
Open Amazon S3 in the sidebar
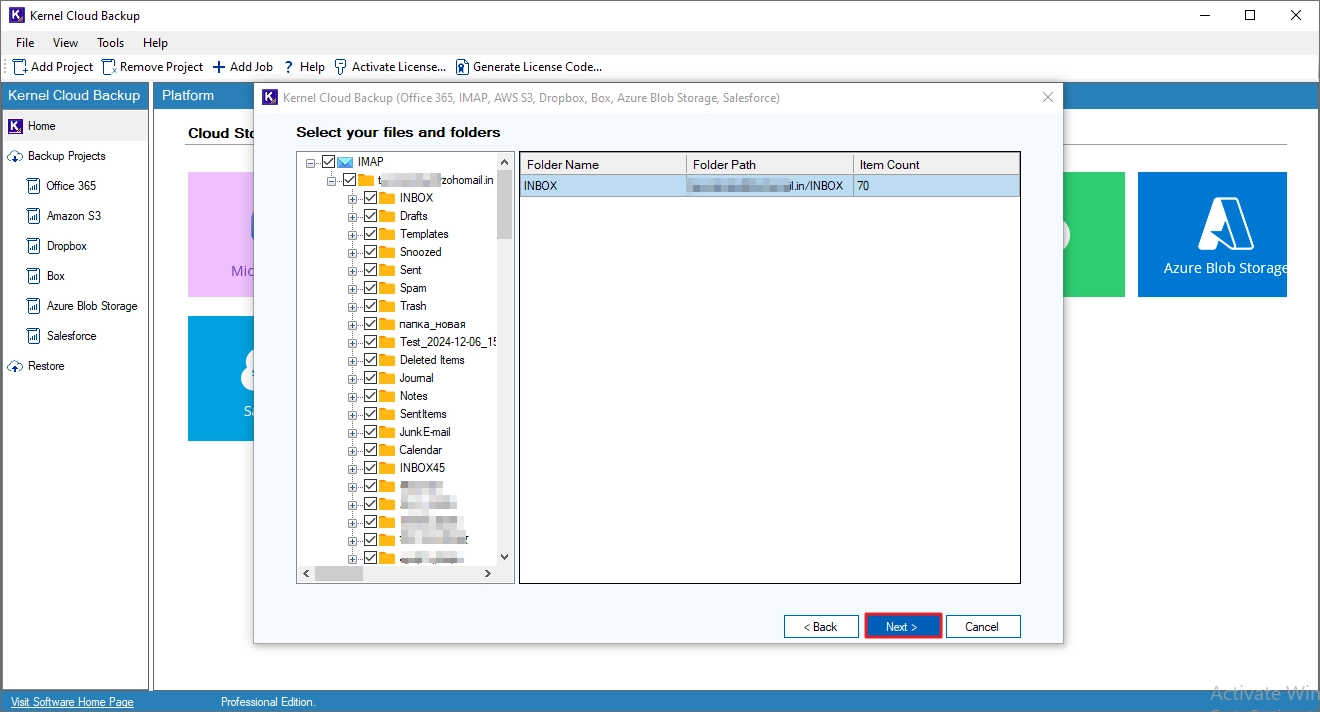[73, 216]
